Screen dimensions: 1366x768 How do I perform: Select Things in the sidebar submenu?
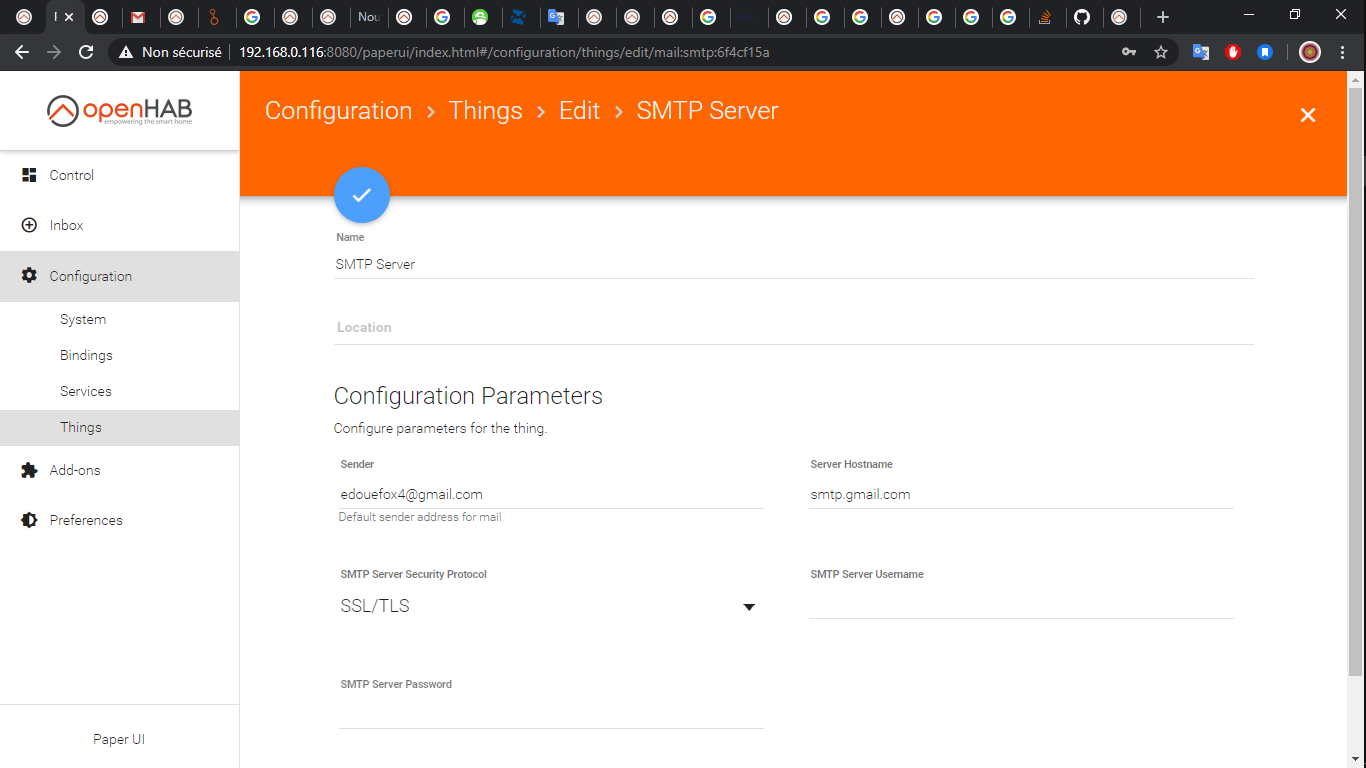[120, 427]
